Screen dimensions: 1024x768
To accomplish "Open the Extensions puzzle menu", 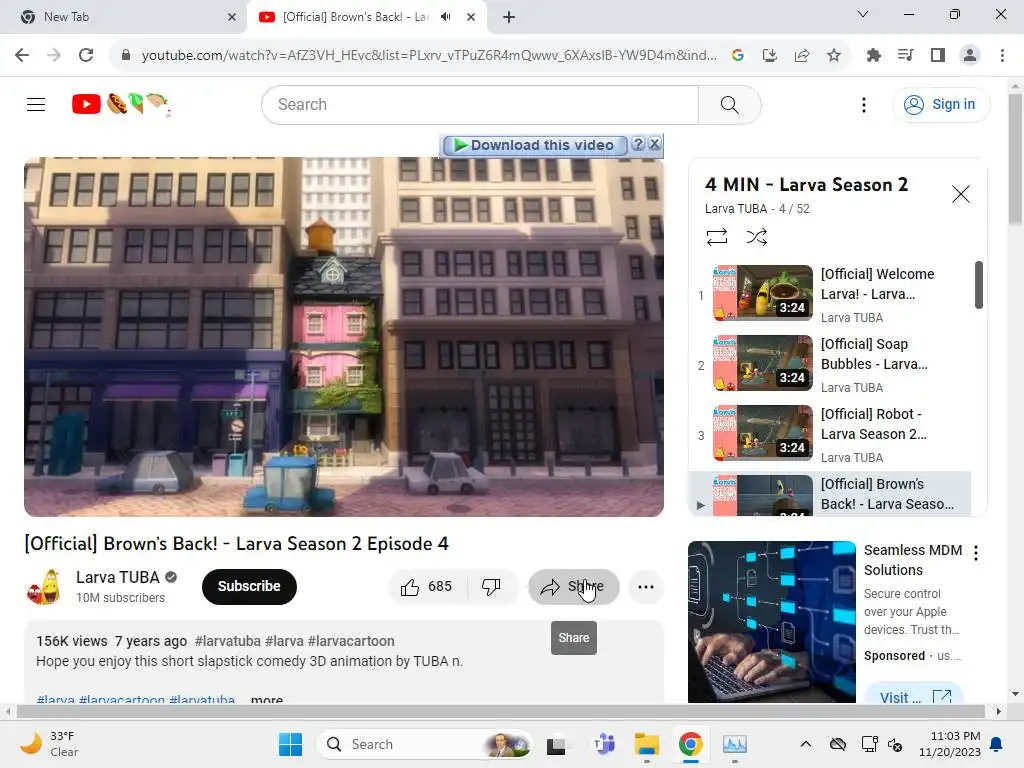I will 873,56.
